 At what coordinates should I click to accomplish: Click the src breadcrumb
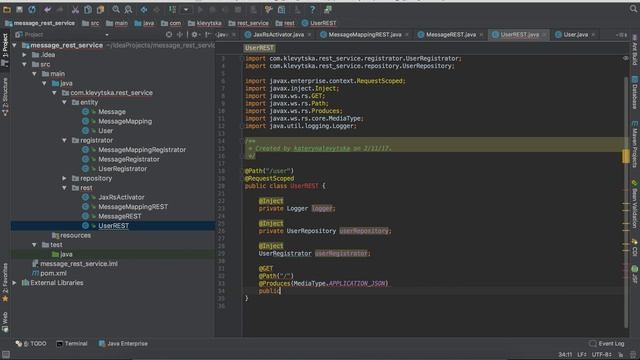pos(91,23)
